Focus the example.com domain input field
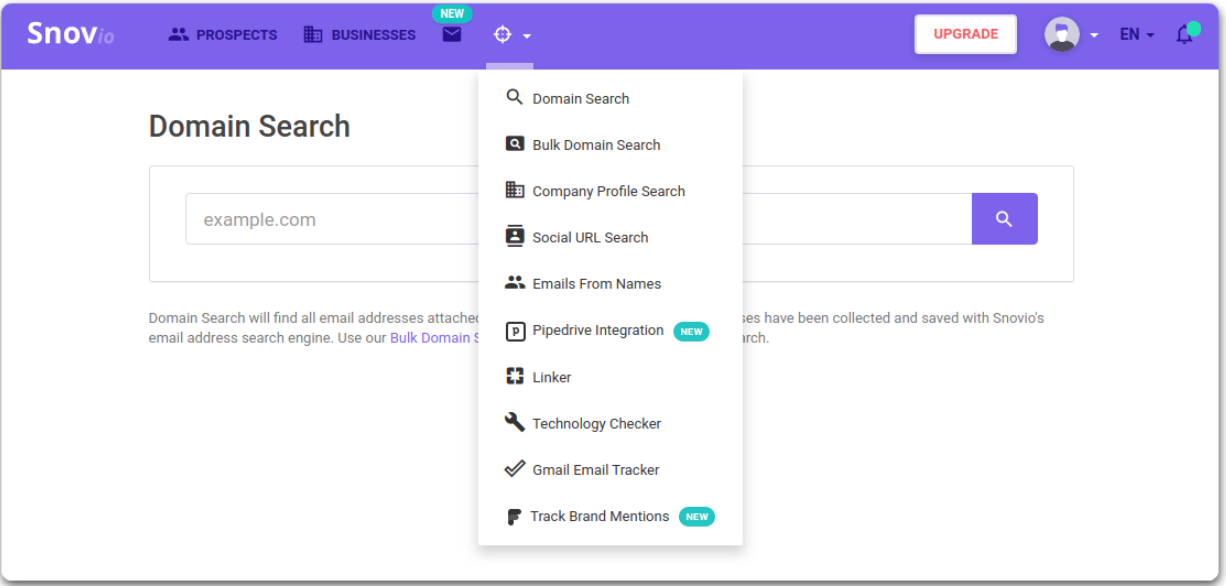The image size is (1226, 586). [x=578, y=219]
